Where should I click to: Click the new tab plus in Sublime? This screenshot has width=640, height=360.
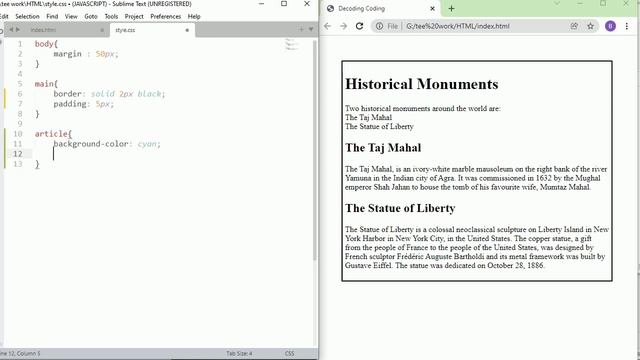tap(301, 29)
